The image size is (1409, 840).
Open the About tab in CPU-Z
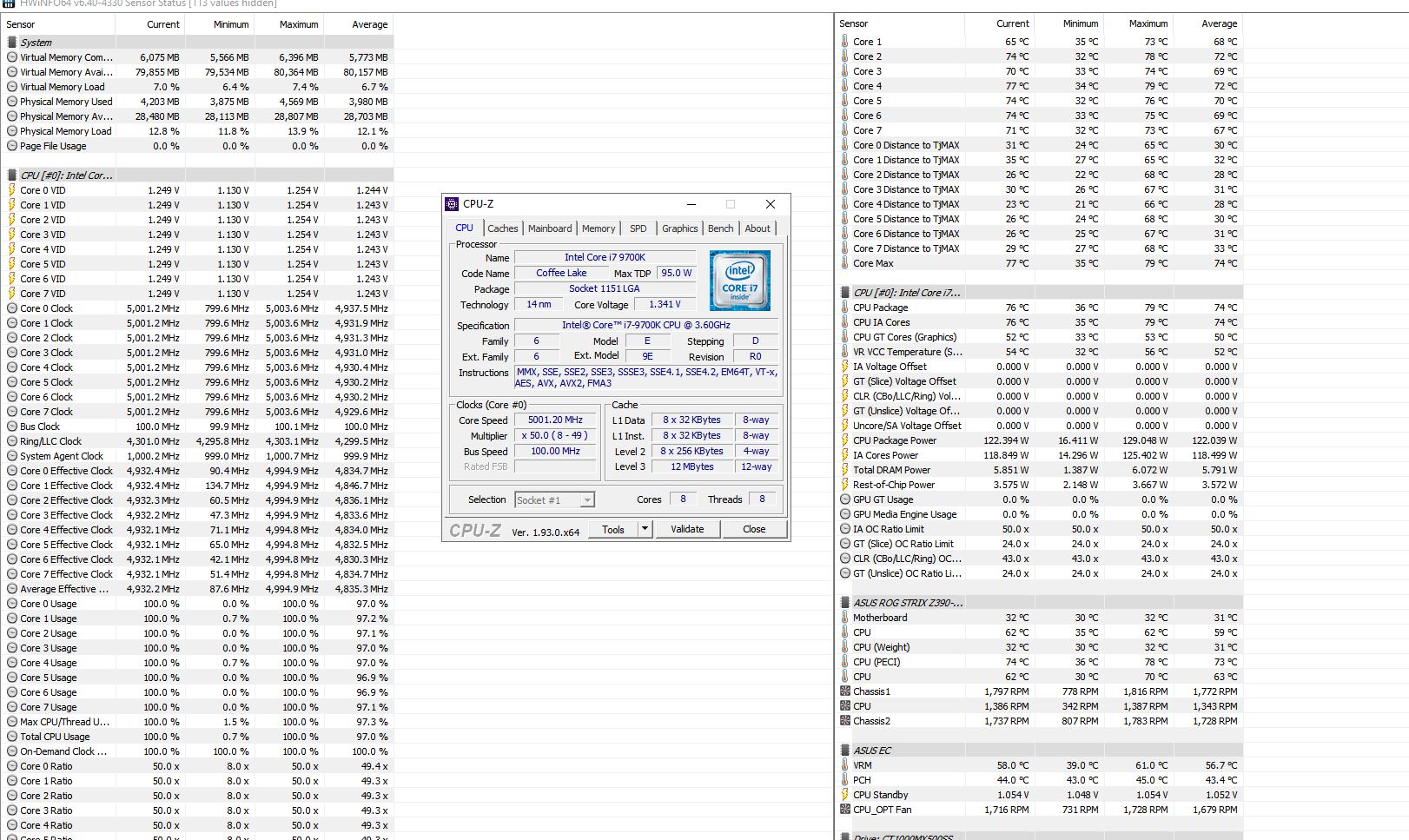757,228
